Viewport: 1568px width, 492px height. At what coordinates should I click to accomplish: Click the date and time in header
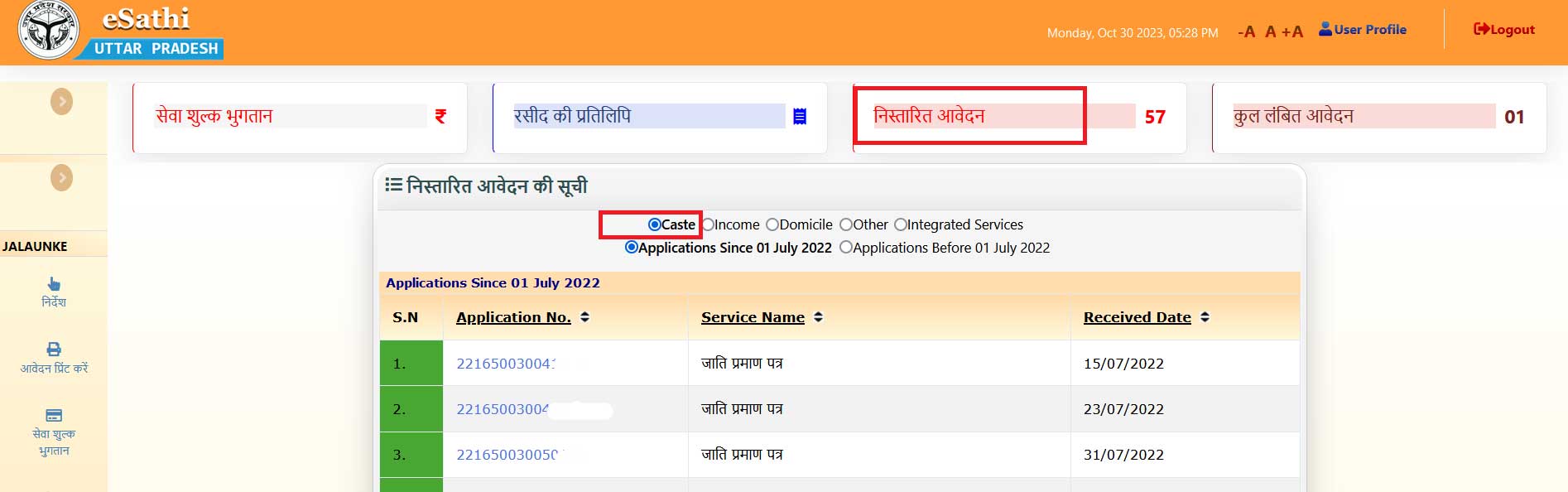(x=1133, y=33)
